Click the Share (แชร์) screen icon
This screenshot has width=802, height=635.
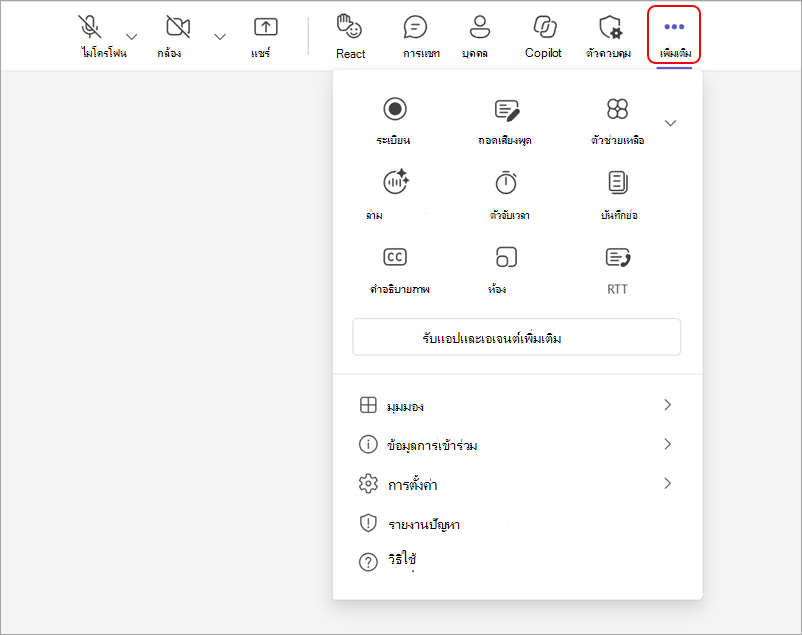pos(266,27)
